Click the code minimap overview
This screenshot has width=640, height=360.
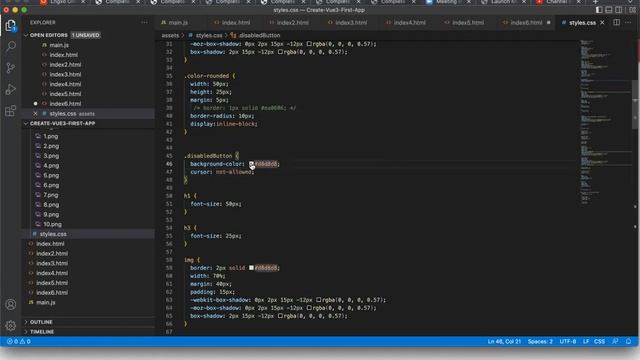pyautogui.click(x=605, y=122)
